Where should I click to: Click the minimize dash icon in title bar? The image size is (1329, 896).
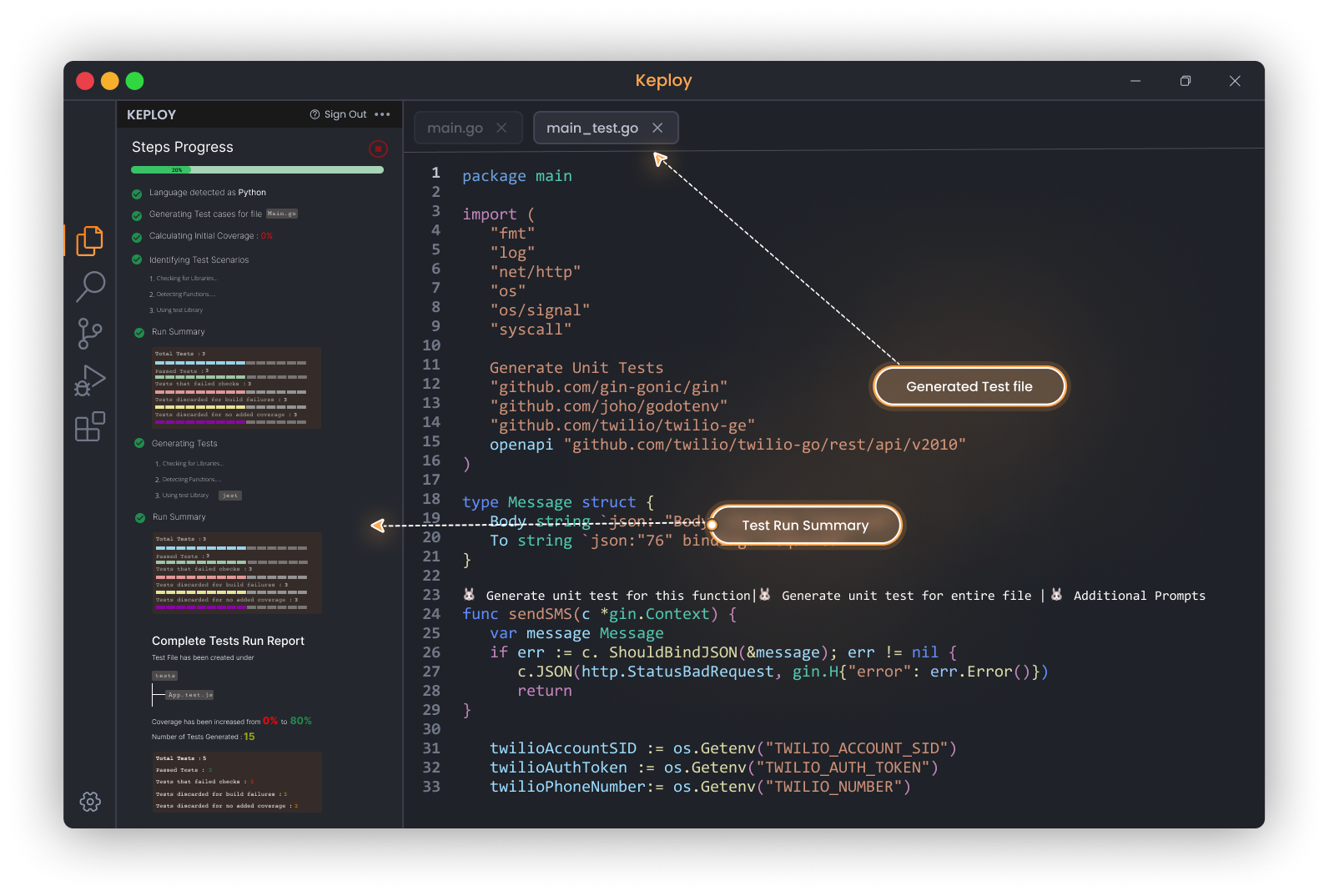1135,81
